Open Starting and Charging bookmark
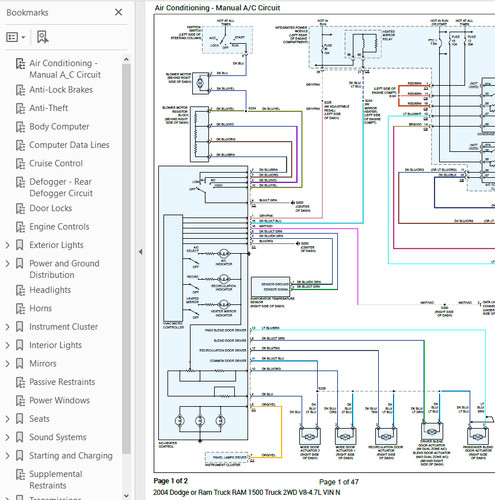The width and height of the screenshot is (495, 500). tap(71, 456)
